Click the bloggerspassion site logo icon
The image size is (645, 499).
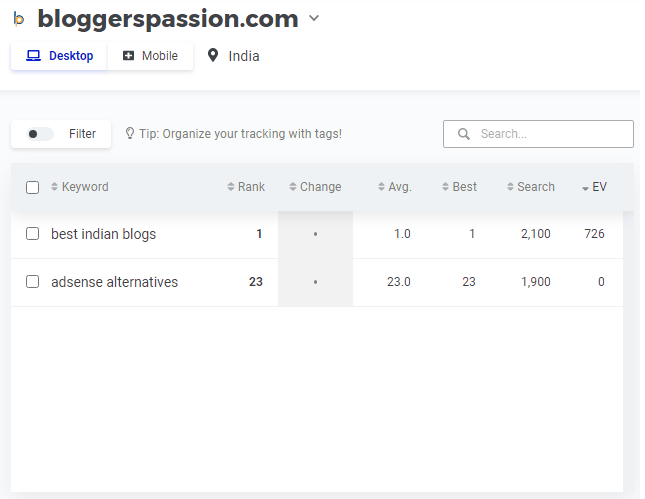point(19,19)
